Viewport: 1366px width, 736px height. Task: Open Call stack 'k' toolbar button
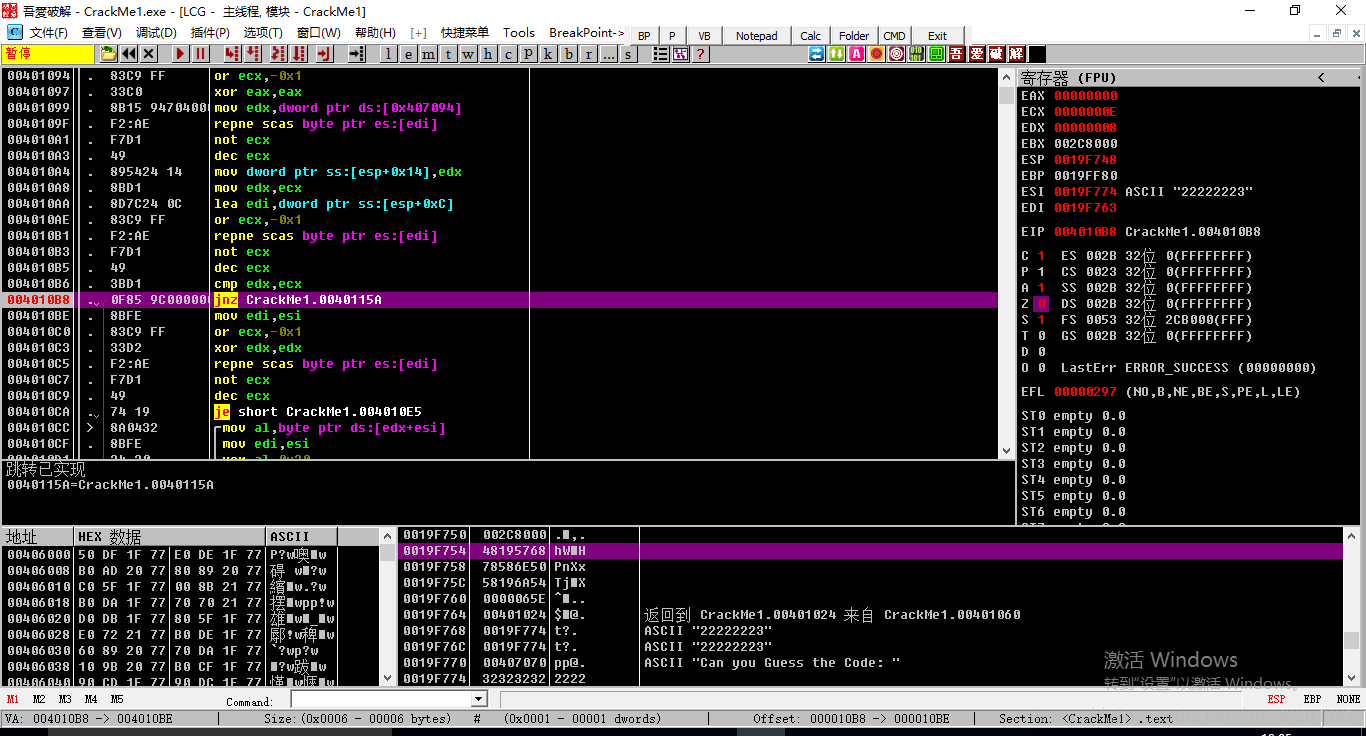coord(548,54)
